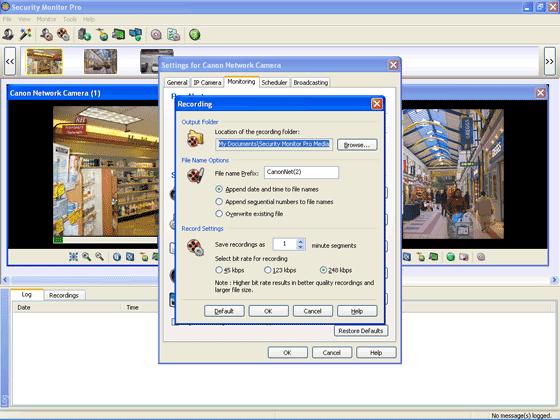560x420 pixels.
Task: Open the Tools menu
Action: (70, 19)
